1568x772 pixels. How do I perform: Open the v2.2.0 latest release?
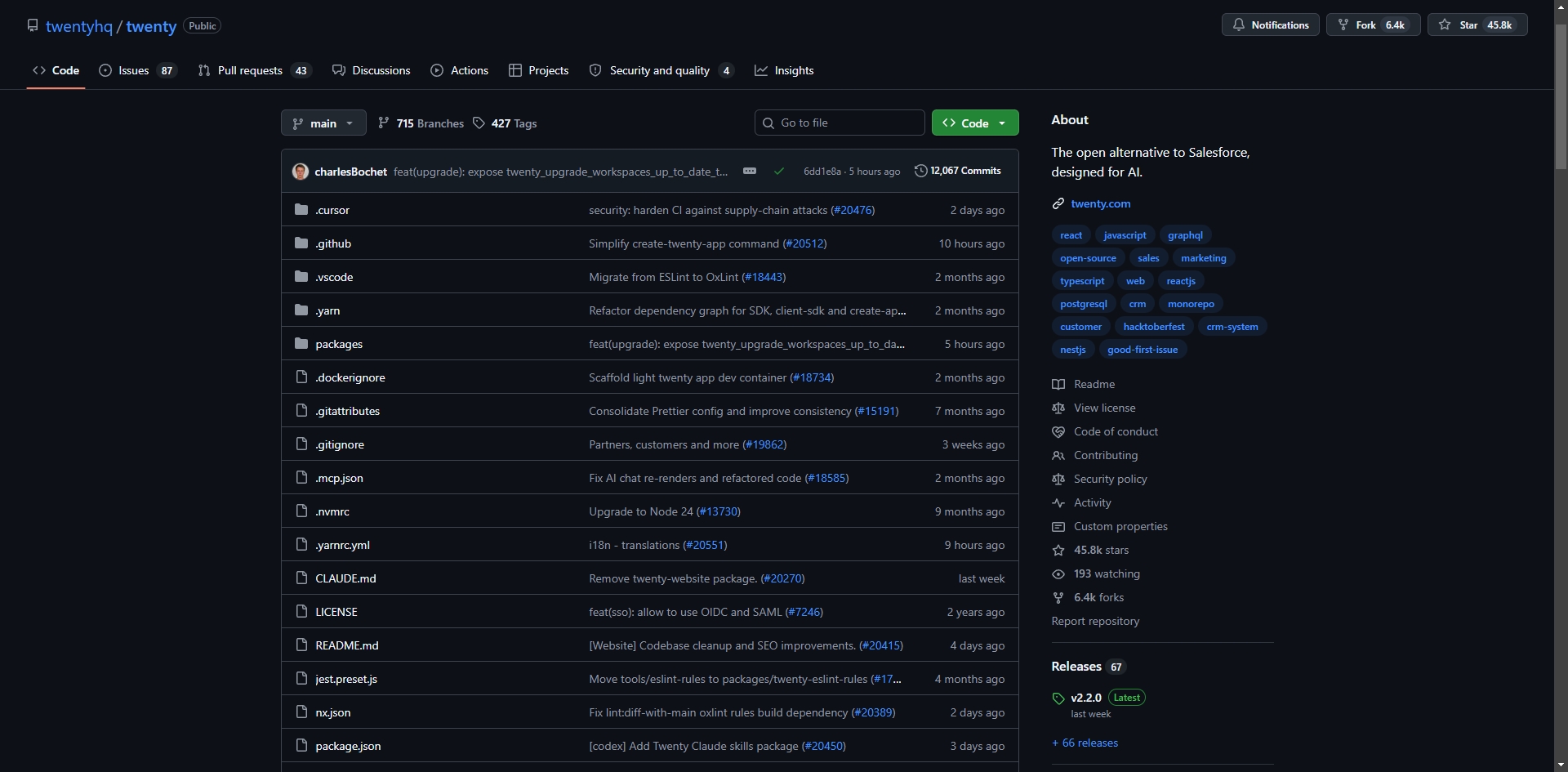(x=1086, y=698)
